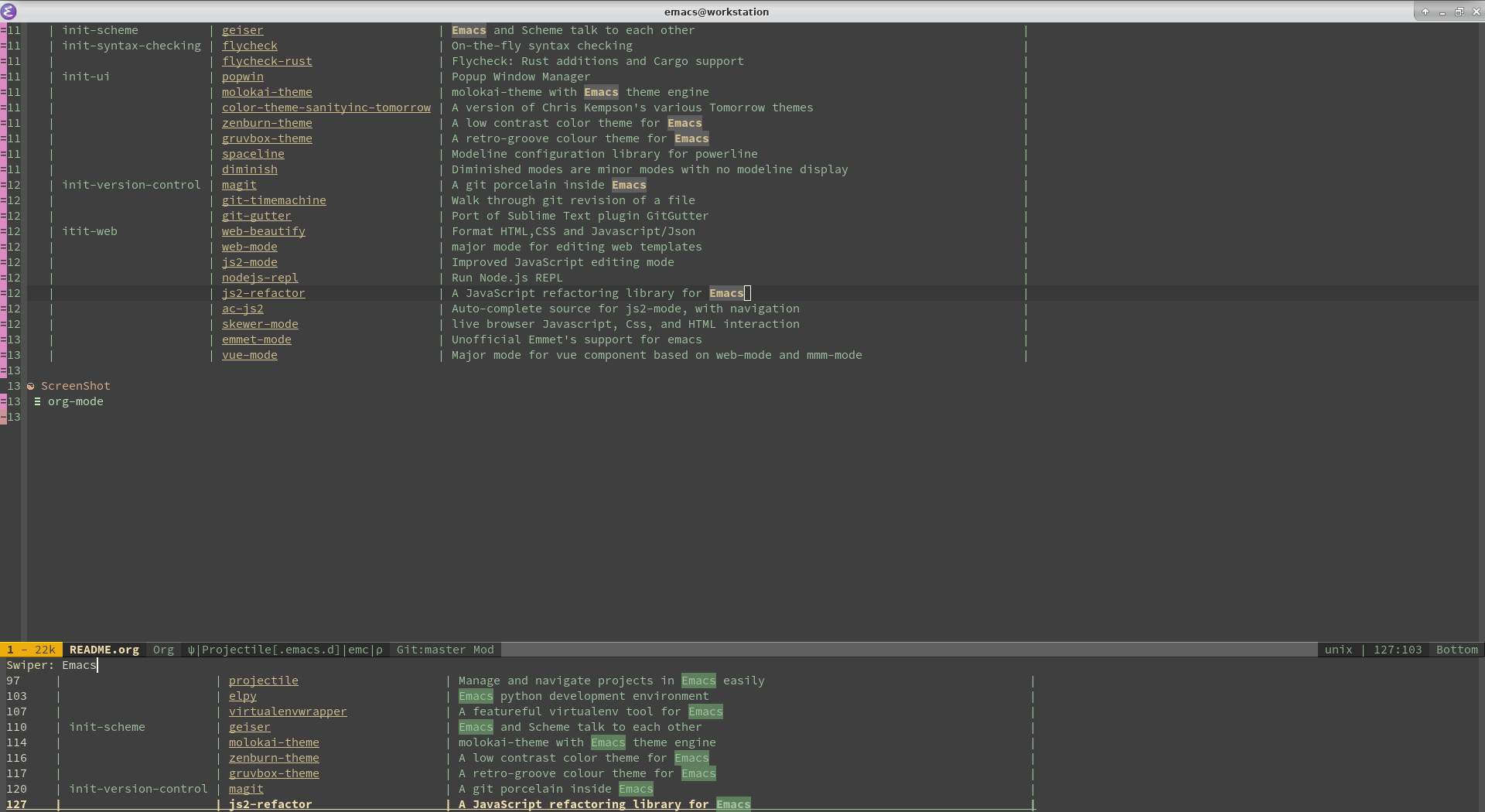This screenshot has height=812, width=1485.
Task: Open the flycheck-rust link
Action: point(268,61)
